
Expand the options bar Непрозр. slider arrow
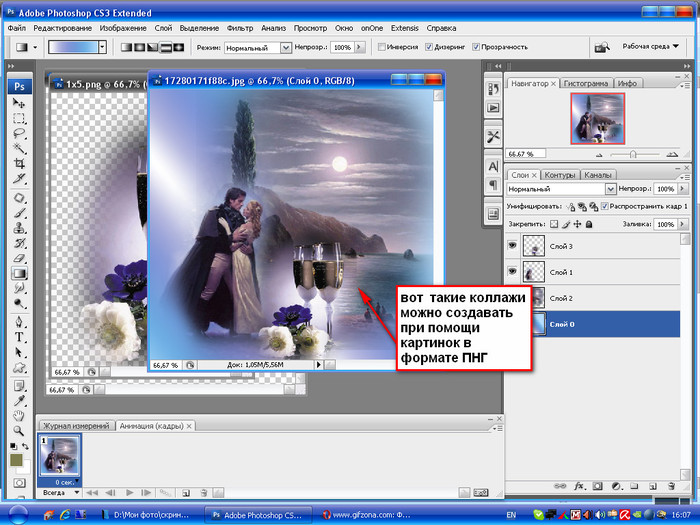pos(360,47)
